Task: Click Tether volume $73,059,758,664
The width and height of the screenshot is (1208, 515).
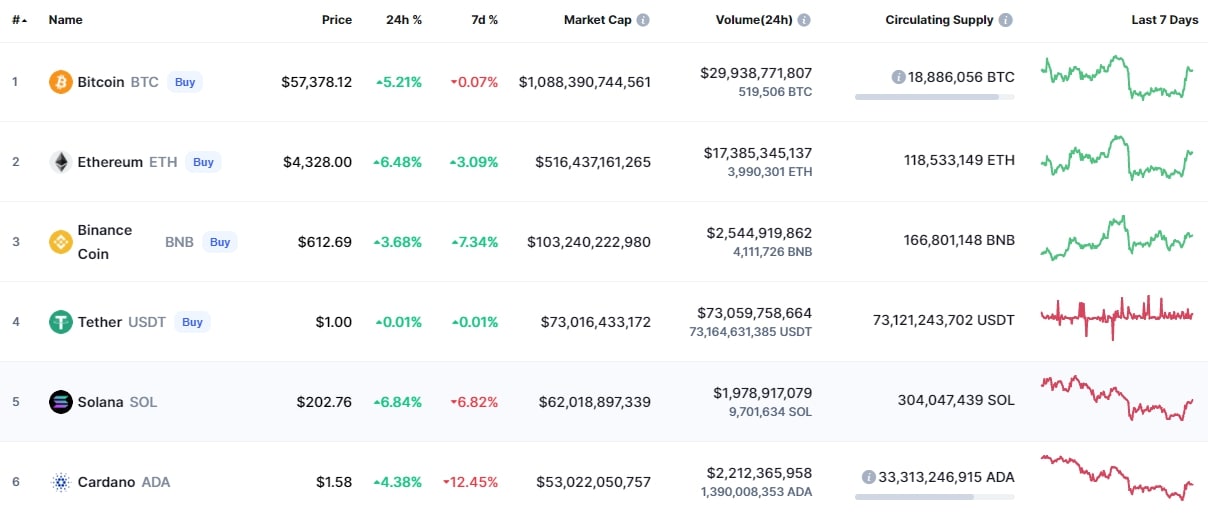Action: [757, 313]
